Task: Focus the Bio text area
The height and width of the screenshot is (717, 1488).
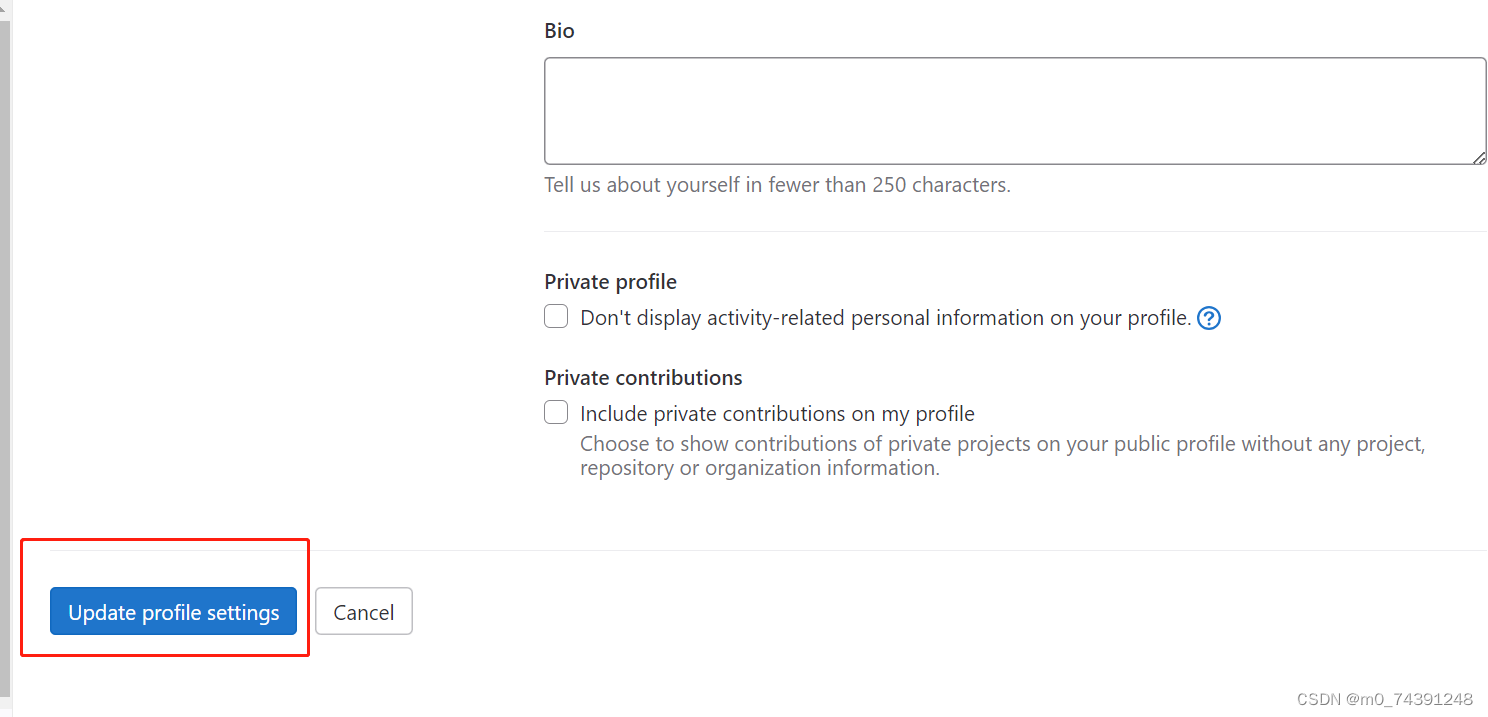Action: point(1014,111)
